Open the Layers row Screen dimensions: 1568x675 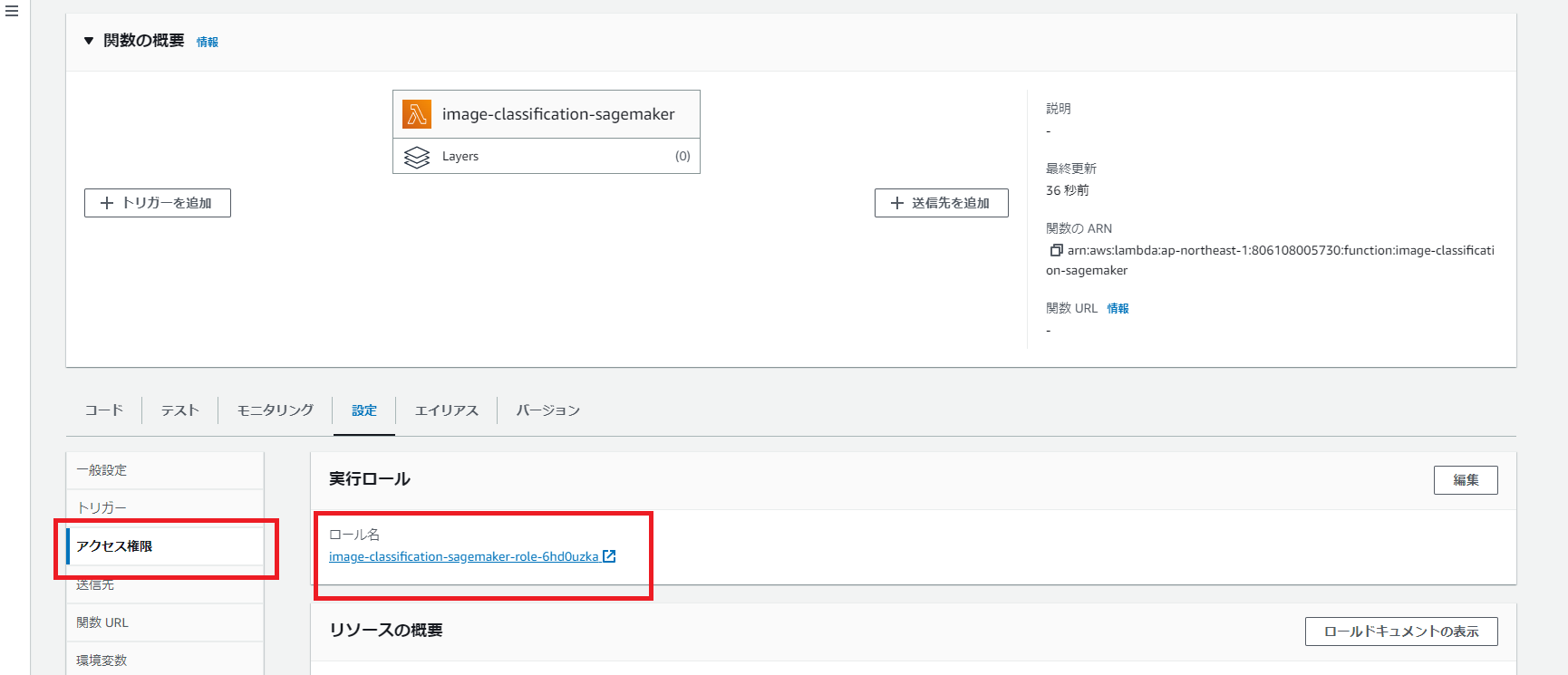pyautogui.click(x=547, y=156)
